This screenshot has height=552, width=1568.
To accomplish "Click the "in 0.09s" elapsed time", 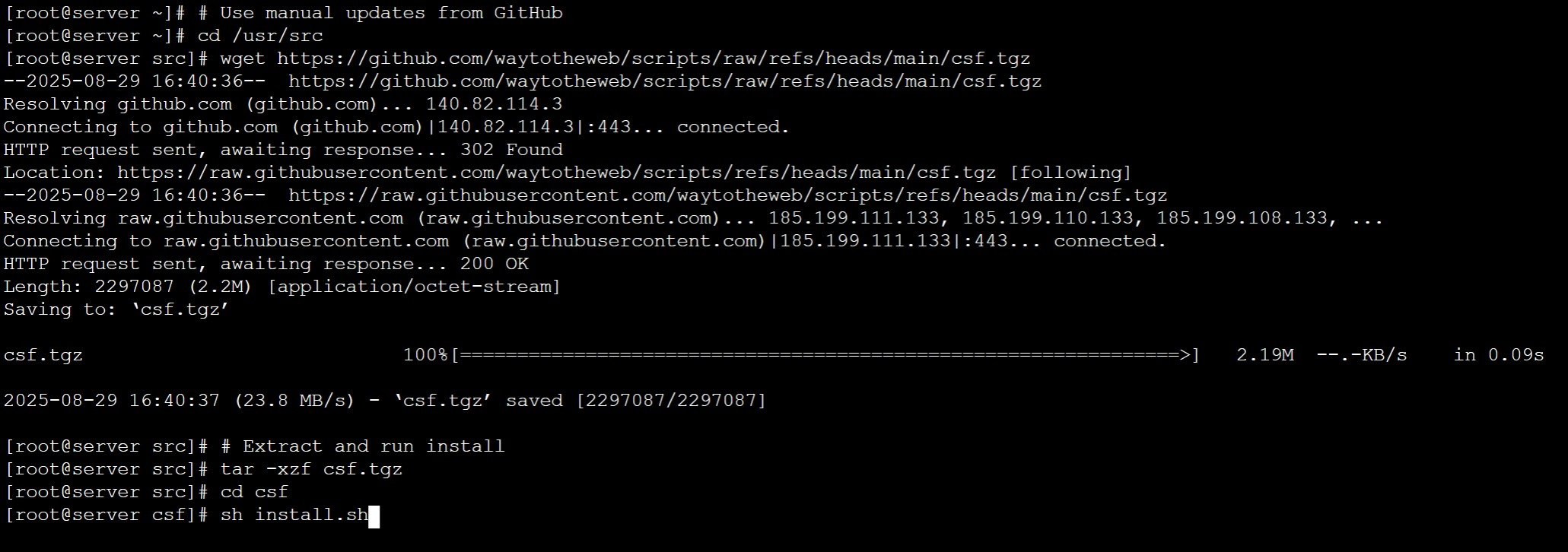I will [1498, 355].
